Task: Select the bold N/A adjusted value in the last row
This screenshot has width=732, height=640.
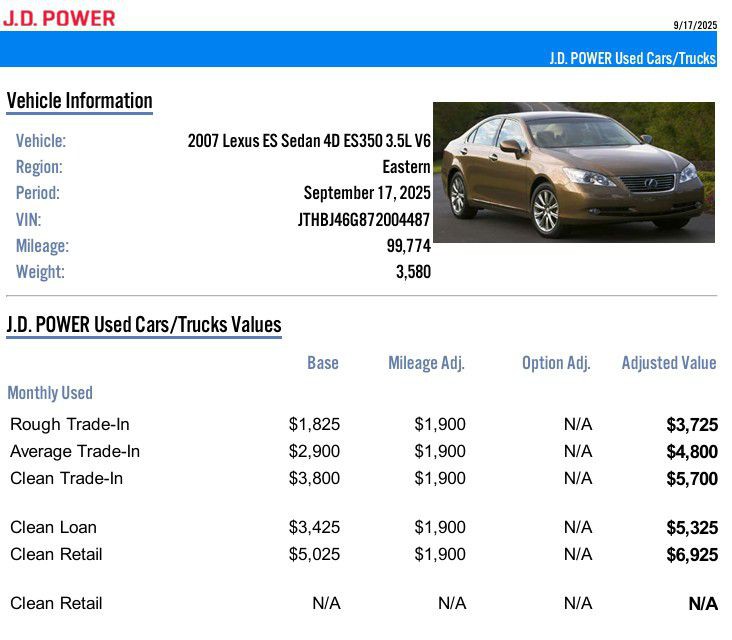Action: tap(703, 604)
